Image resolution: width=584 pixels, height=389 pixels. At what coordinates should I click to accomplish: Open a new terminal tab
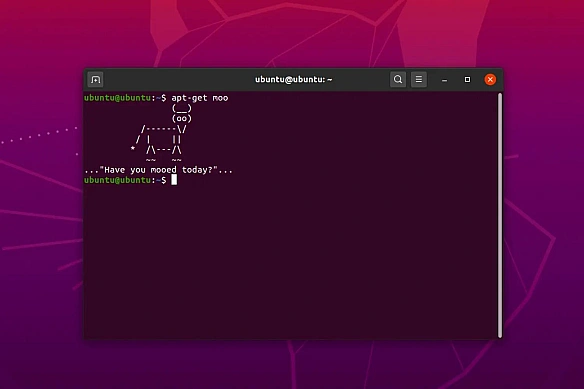(x=95, y=80)
